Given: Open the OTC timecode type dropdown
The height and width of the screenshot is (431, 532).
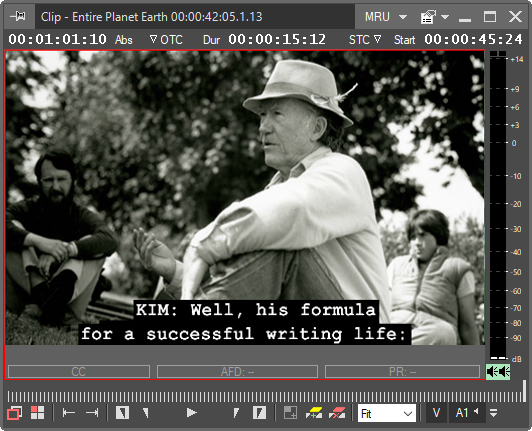Looking at the screenshot, I should point(166,40).
